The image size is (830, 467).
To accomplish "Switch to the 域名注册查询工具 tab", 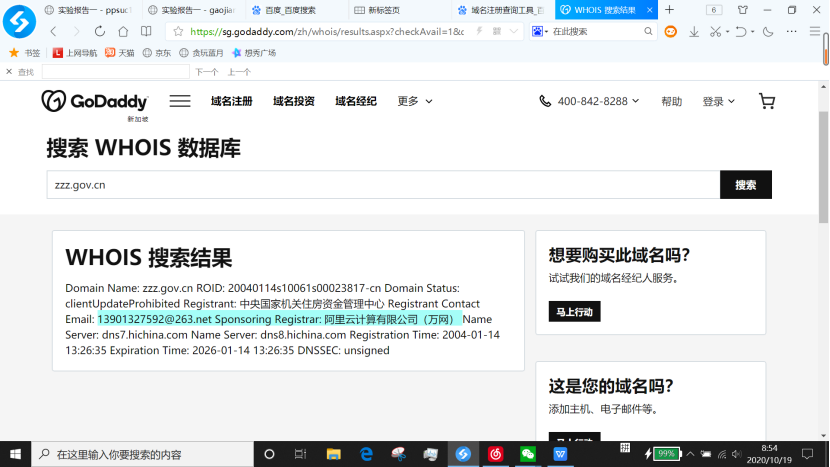I will click(x=501, y=10).
